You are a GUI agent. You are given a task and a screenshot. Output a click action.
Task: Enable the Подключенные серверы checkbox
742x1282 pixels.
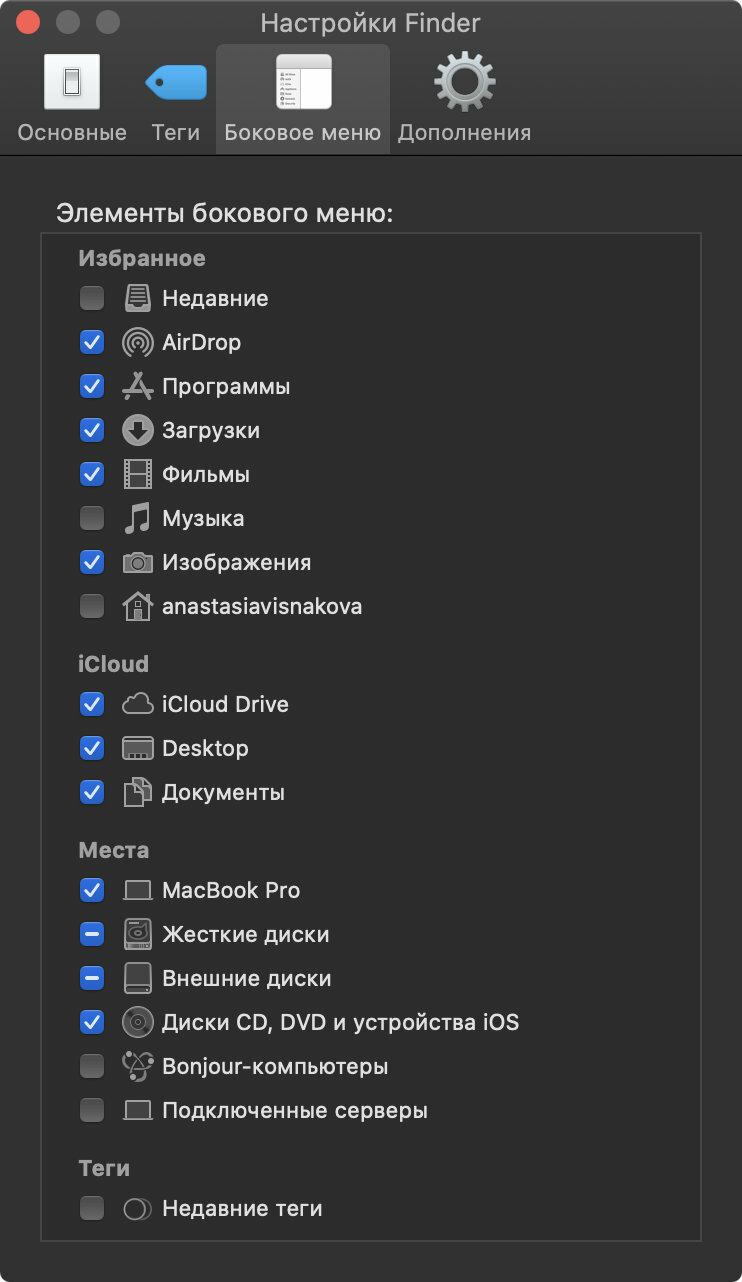tap(92, 1110)
